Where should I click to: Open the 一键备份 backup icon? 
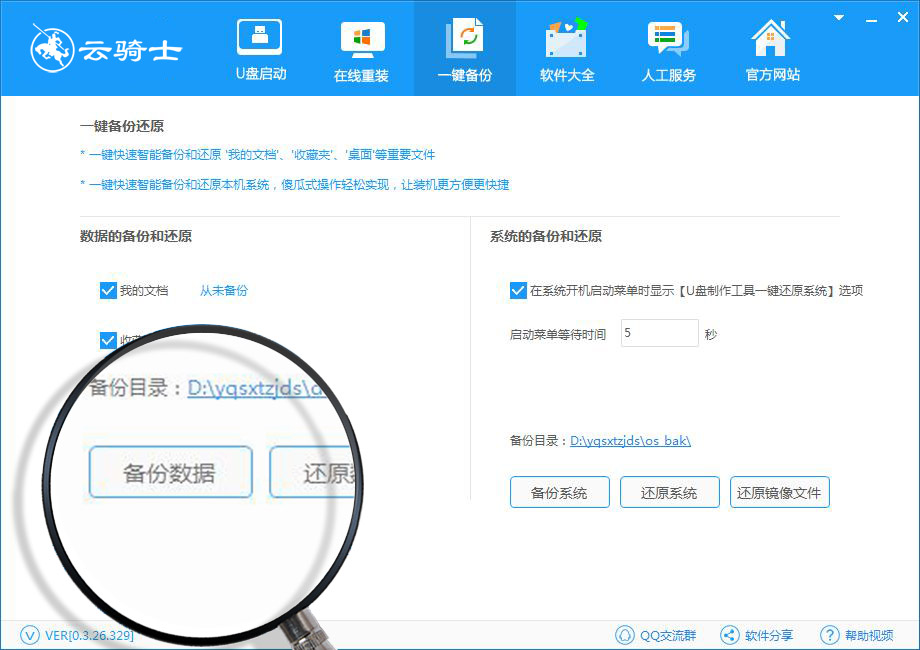(464, 38)
